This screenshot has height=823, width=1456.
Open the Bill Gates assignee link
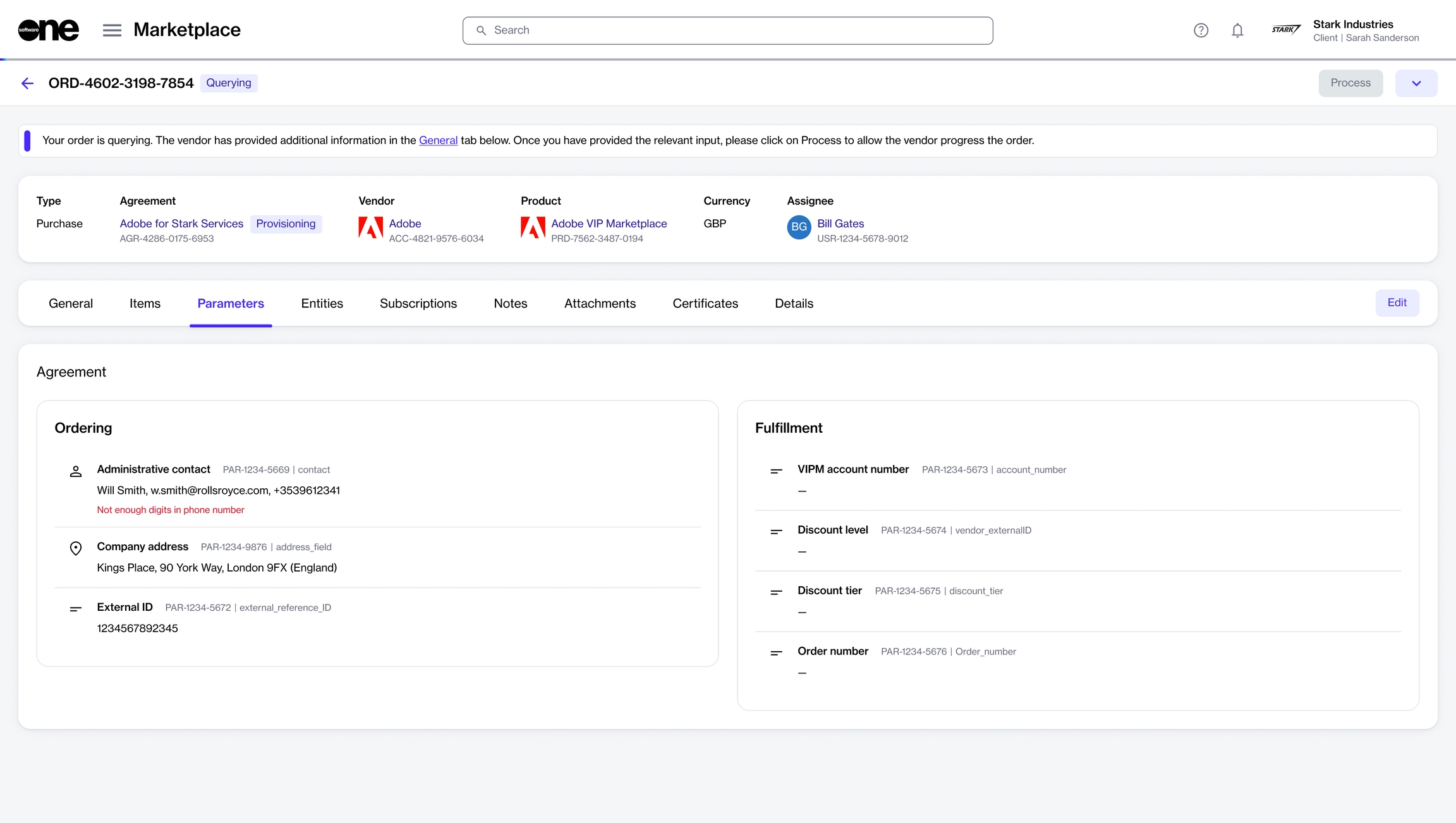coord(840,224)
